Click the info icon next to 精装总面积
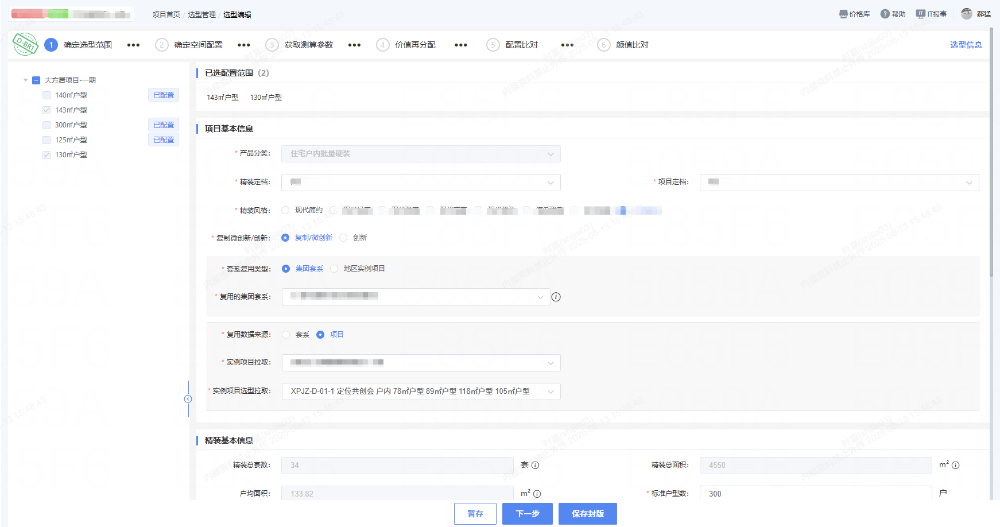1000x527 pixels. pos(957,465)
